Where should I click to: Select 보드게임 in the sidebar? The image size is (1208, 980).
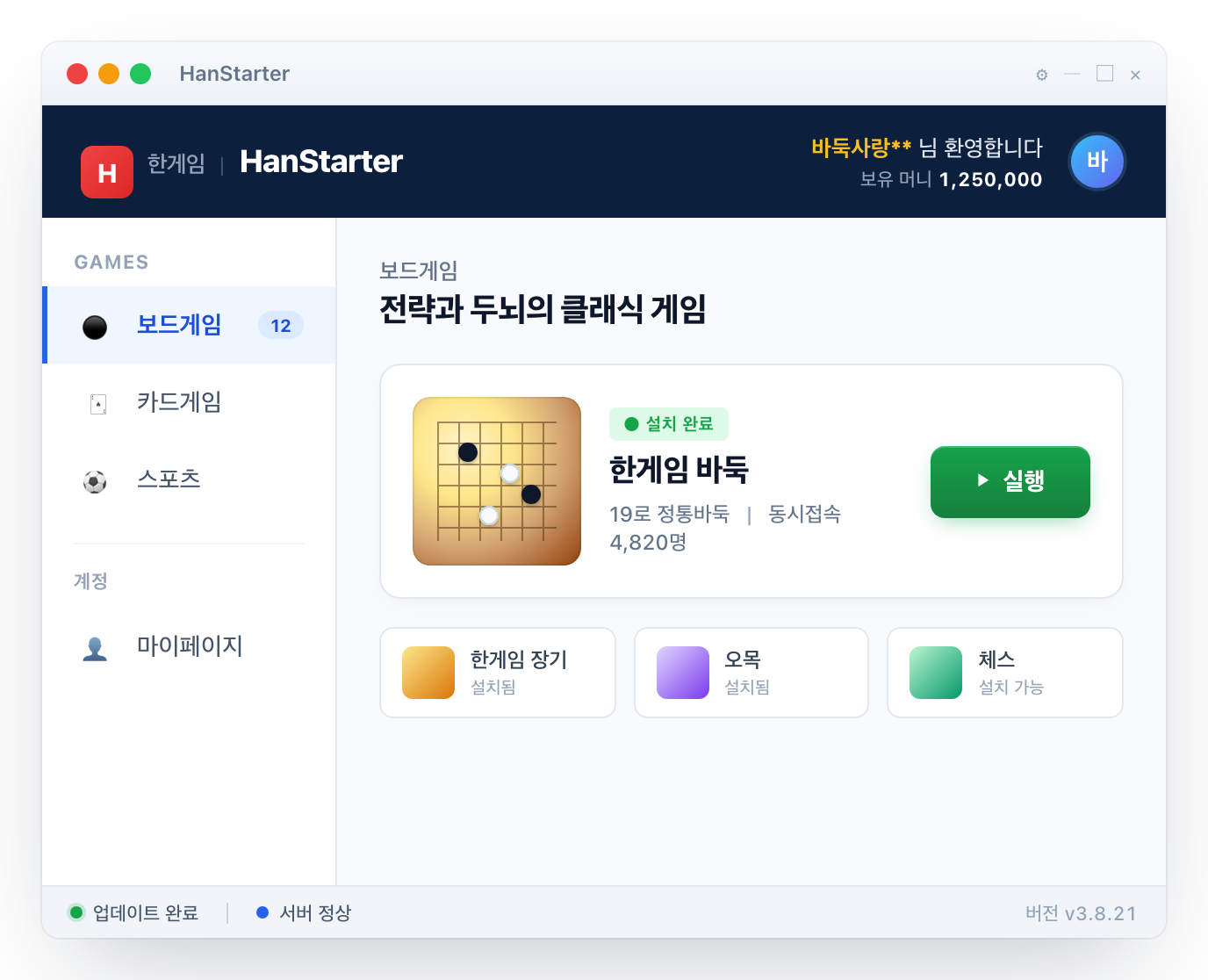point(191,325)
